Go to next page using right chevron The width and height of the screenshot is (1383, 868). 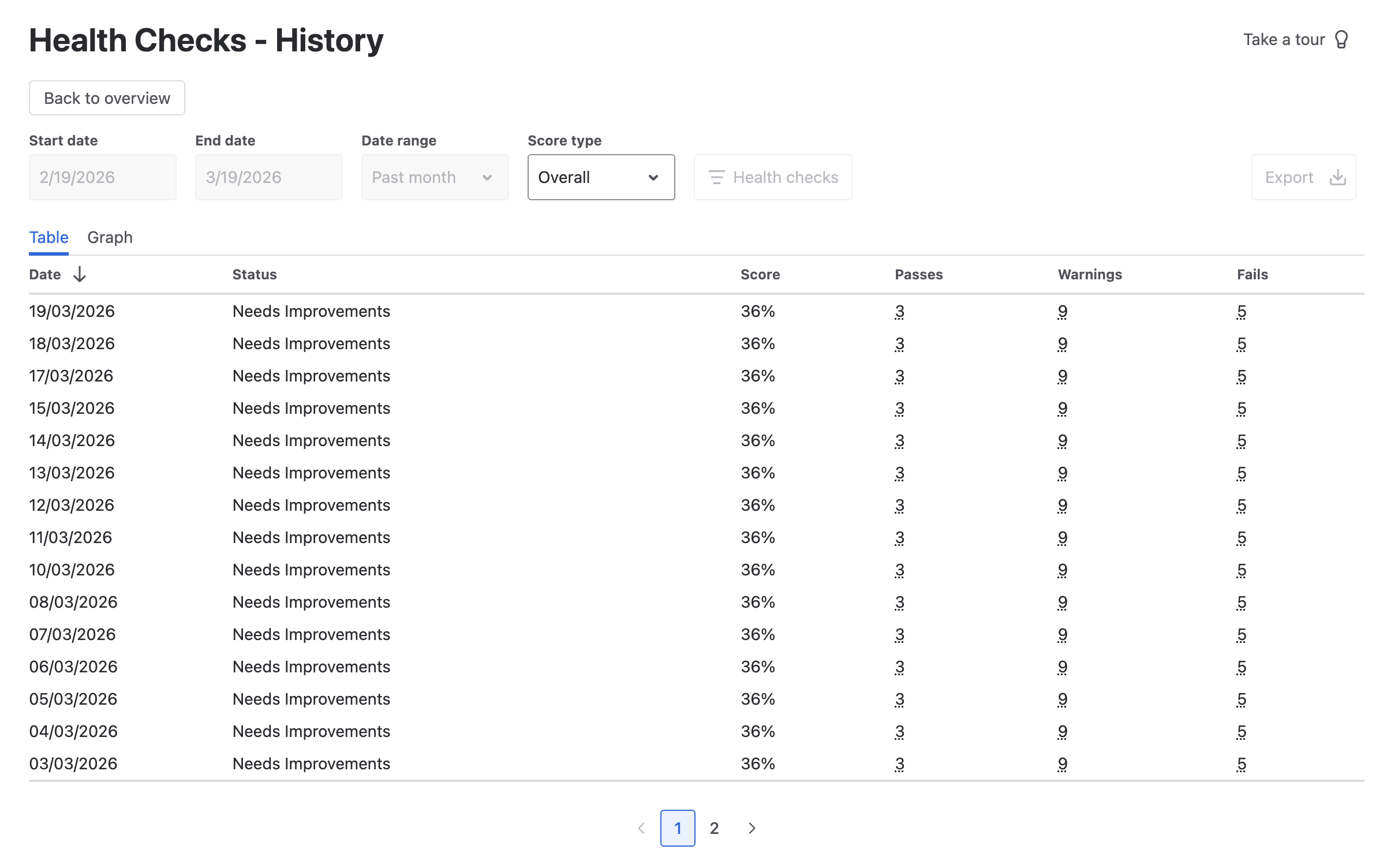tap(752, 828)
